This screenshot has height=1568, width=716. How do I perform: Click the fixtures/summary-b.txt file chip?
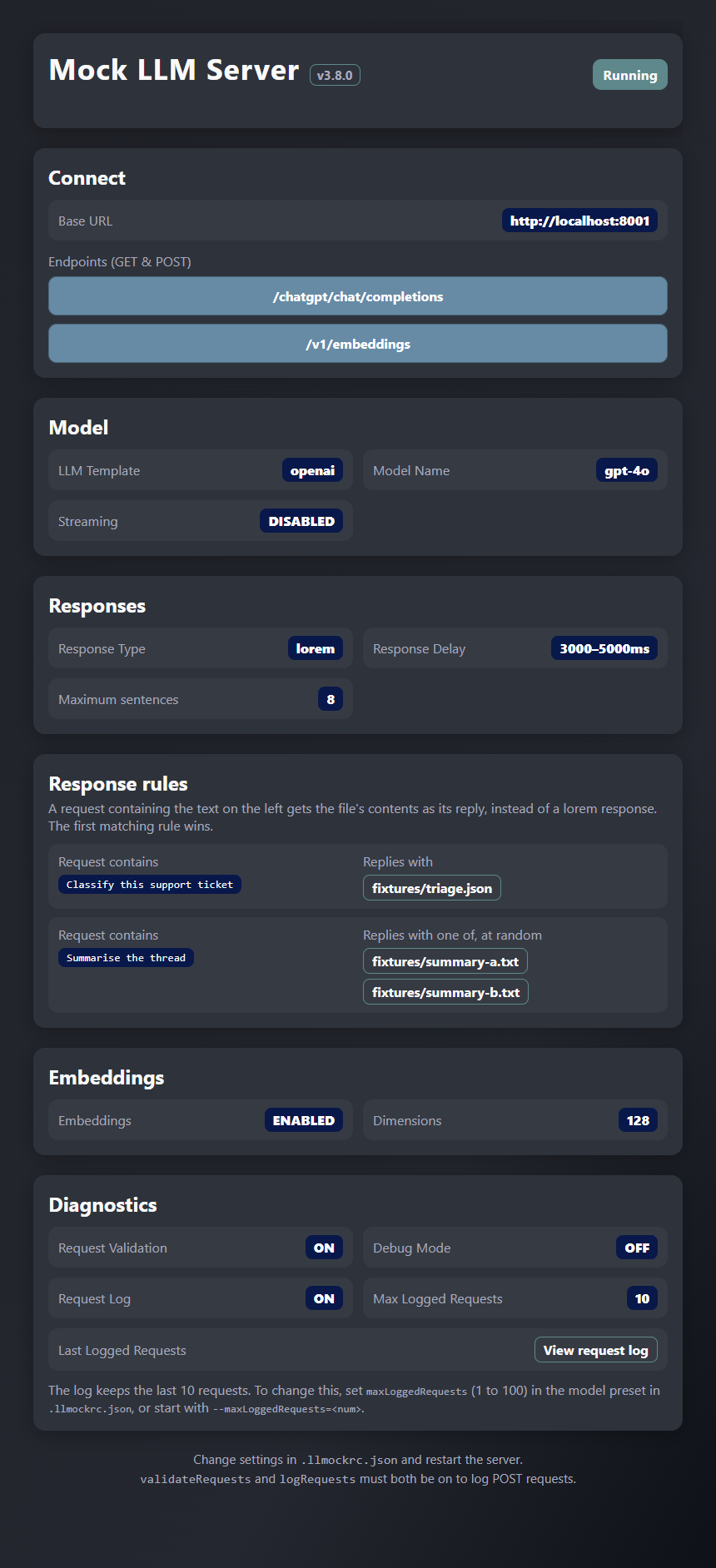pyautogui.click(x=445, y=992)
